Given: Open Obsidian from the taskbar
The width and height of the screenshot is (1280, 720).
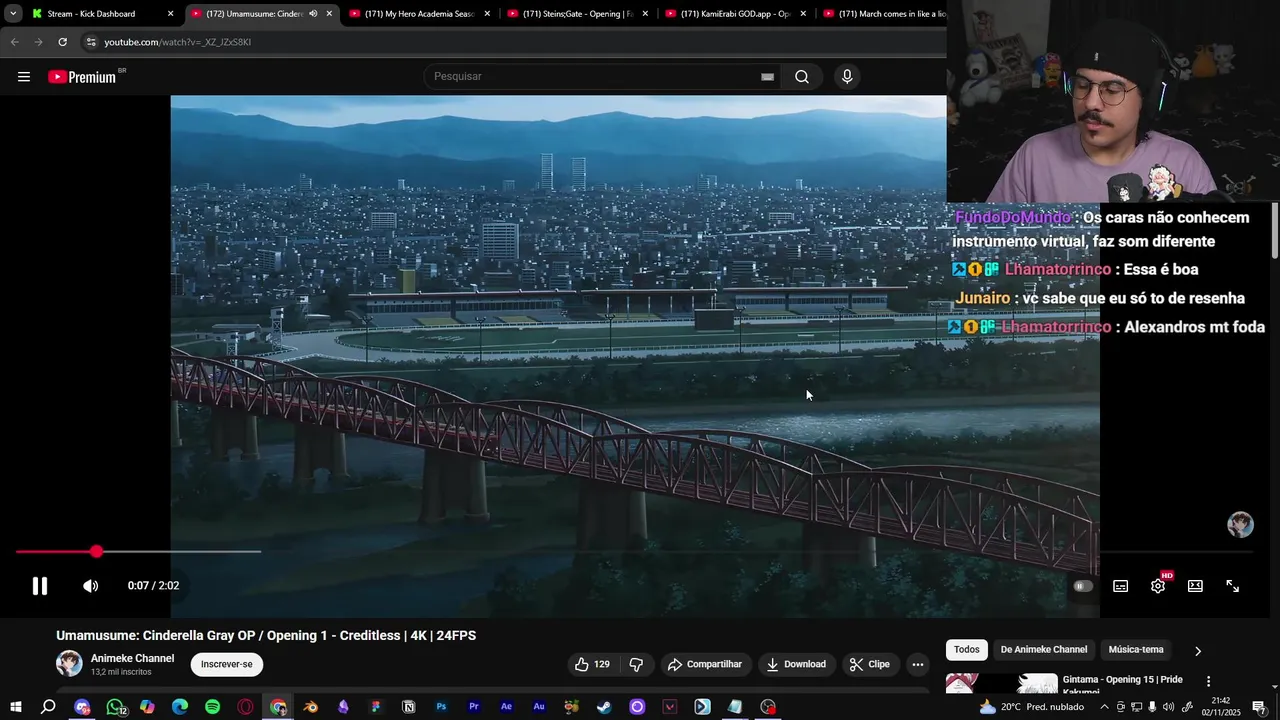Looking at the screenshot, I should (343, 707).
